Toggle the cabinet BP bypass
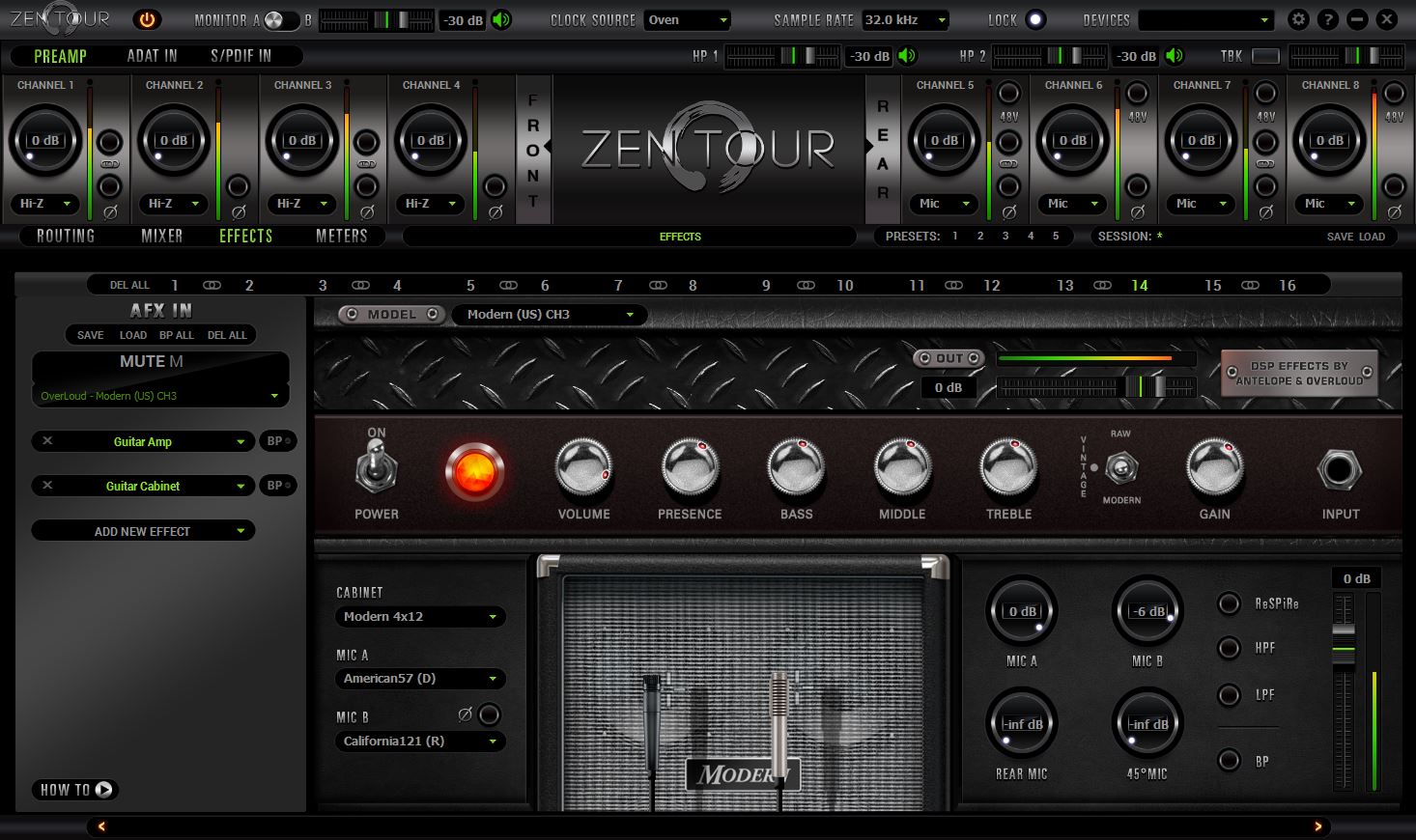The width and height of the screenshot is (1416, 840). pyautogui.click(x=1229, y=761)
